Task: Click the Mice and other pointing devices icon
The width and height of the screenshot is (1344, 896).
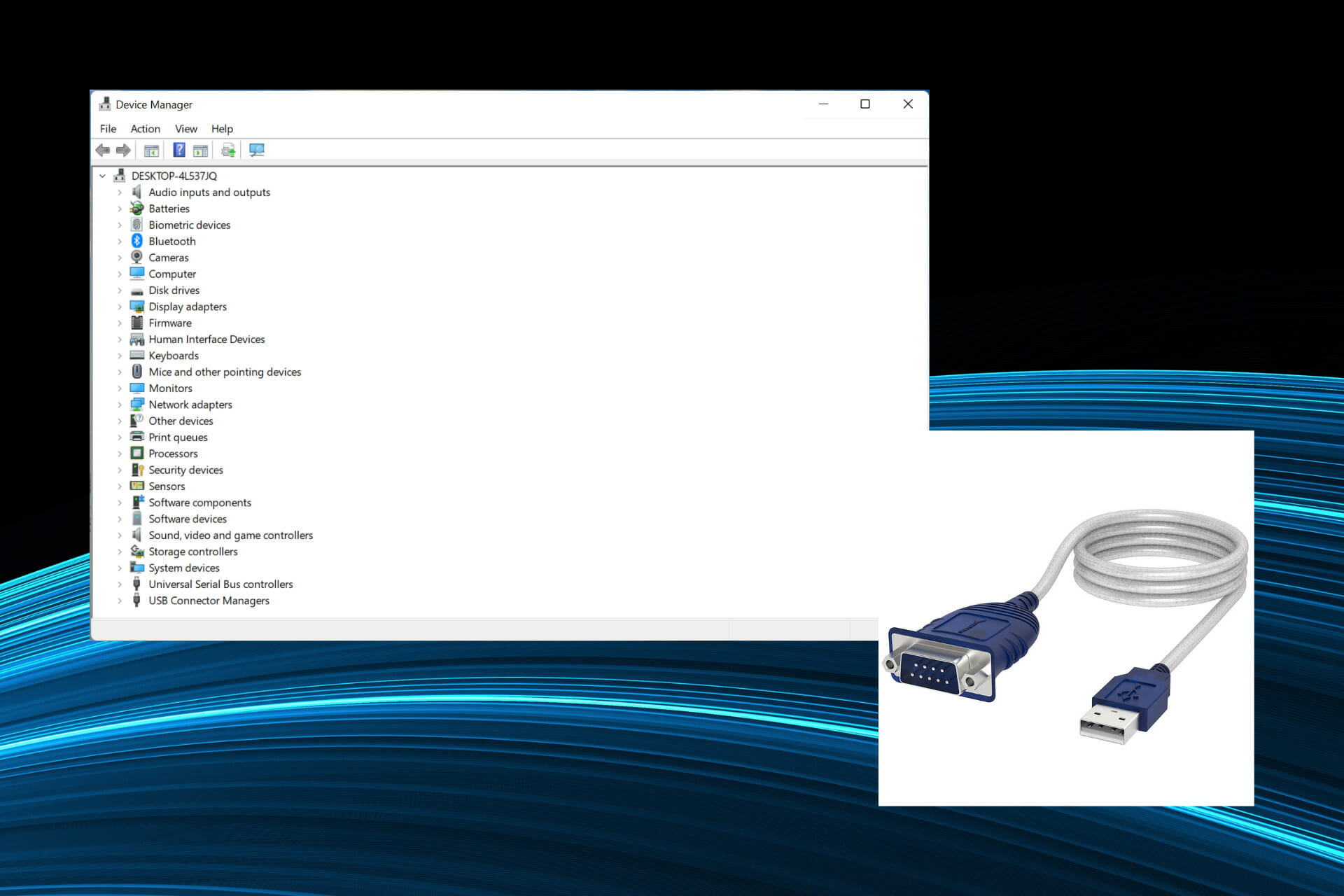Action: coord(137,372)
